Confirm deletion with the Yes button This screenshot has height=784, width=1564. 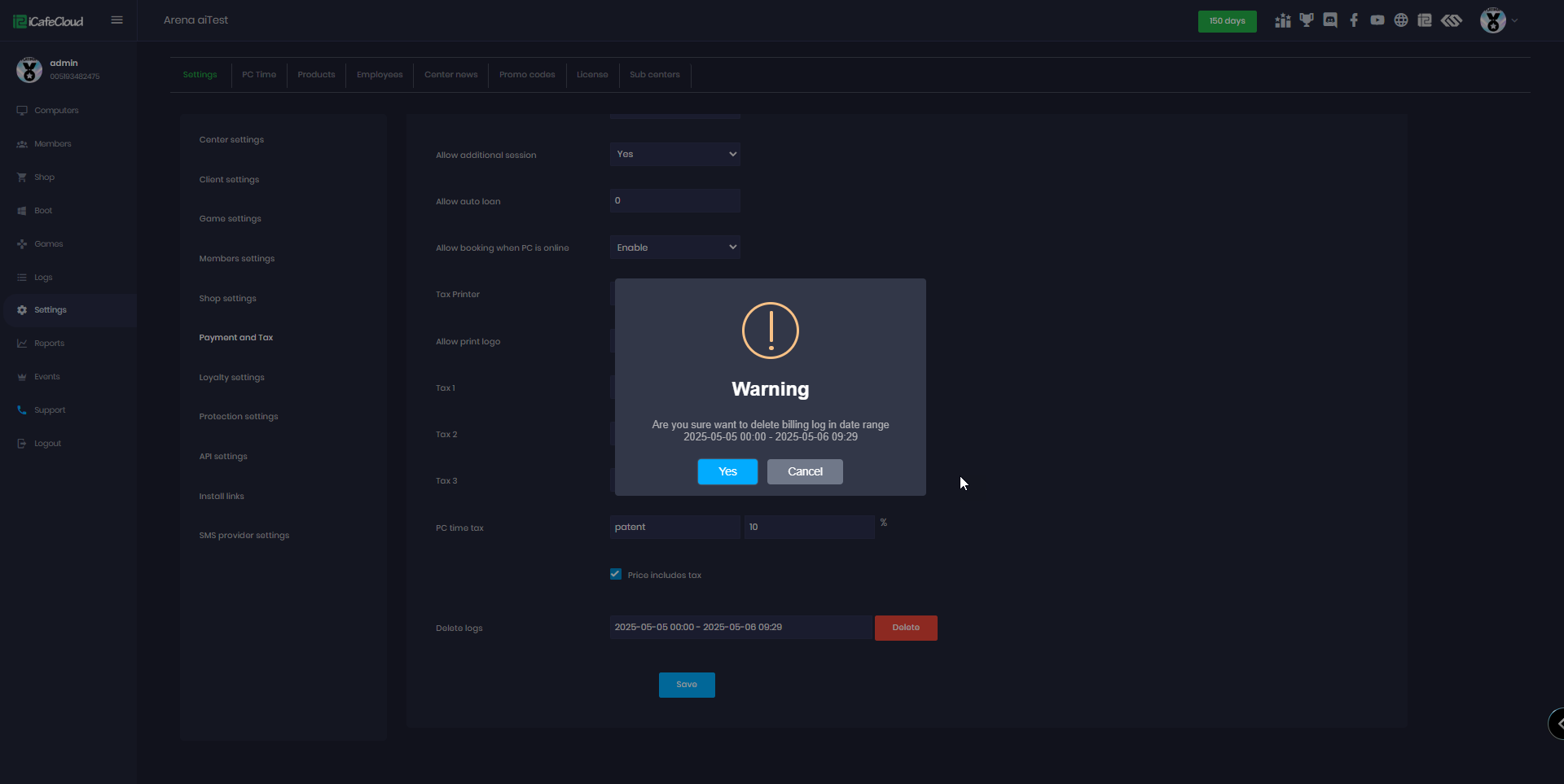click(728, 472)
